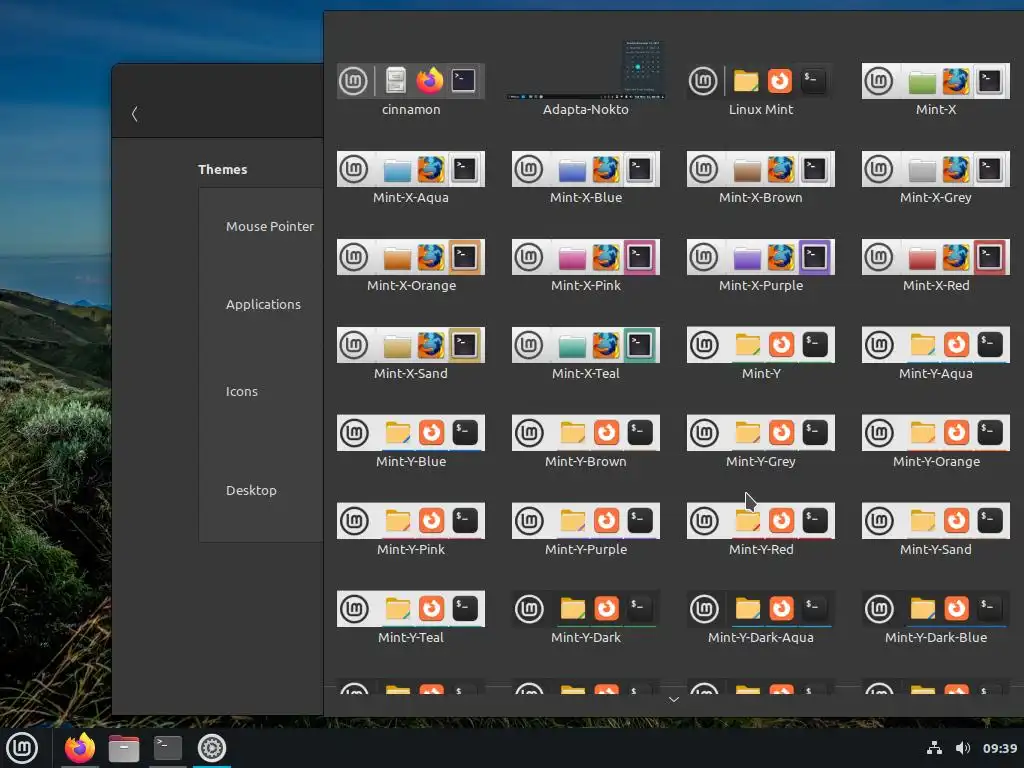This screenshot has height=768, width=1024.
Task: Open the network tray icon
Action: (935, 748)
